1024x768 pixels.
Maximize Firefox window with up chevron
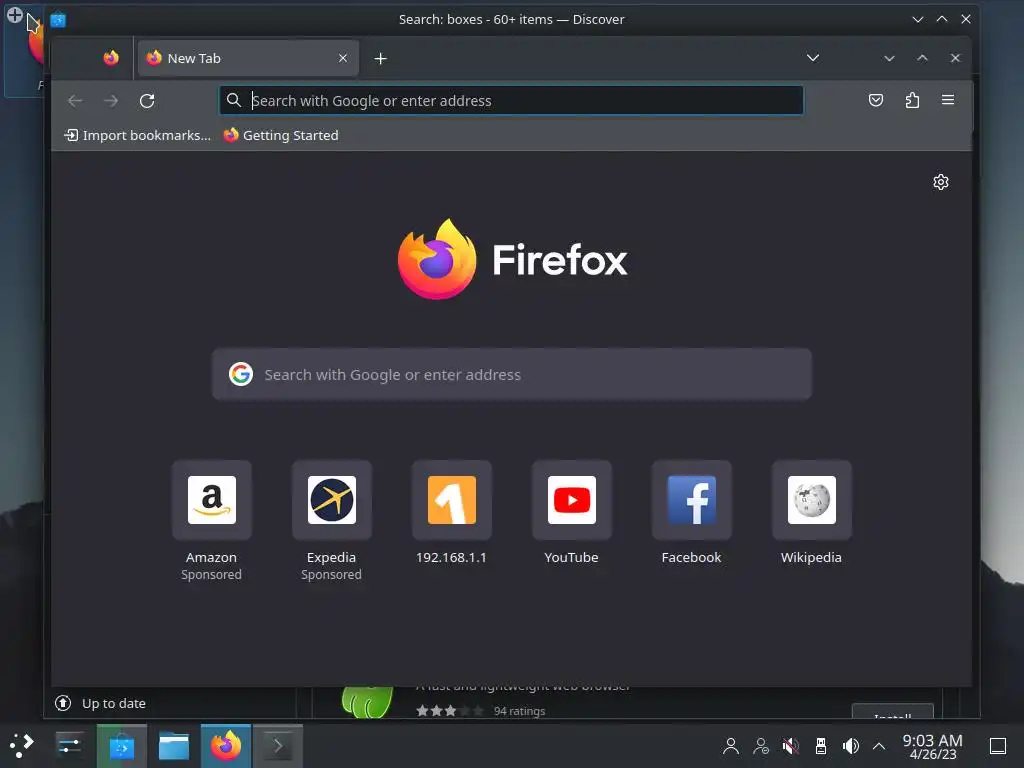click(x=922, y=58)
